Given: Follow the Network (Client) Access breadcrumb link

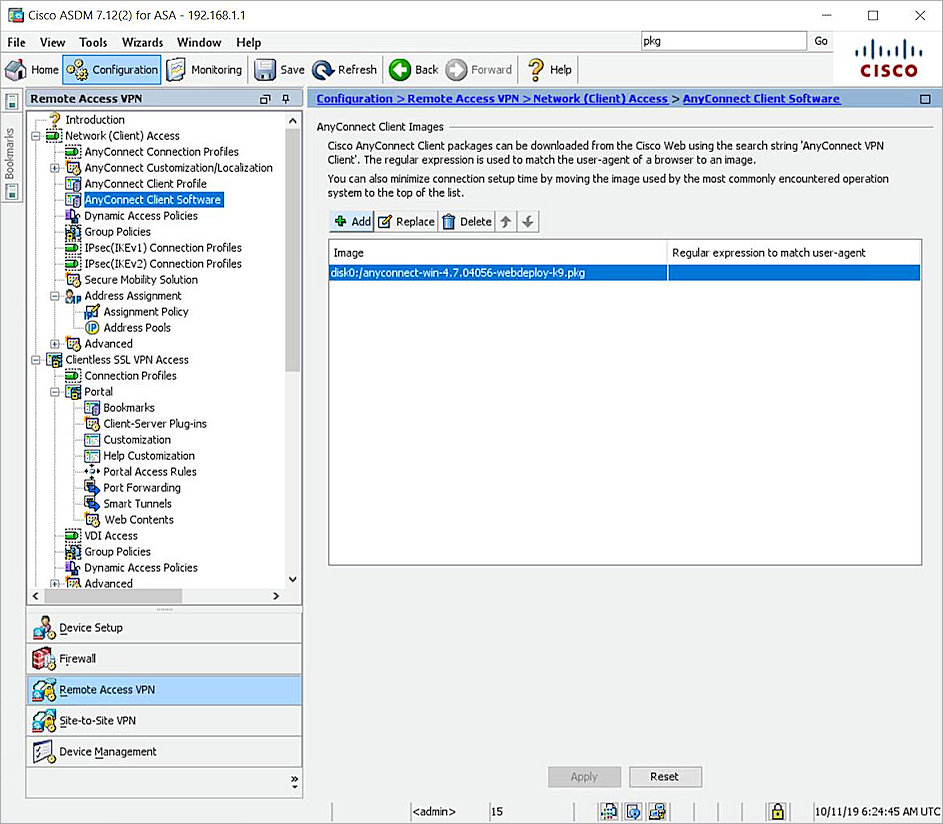Looking at the screenshot, I should [601, 99].
